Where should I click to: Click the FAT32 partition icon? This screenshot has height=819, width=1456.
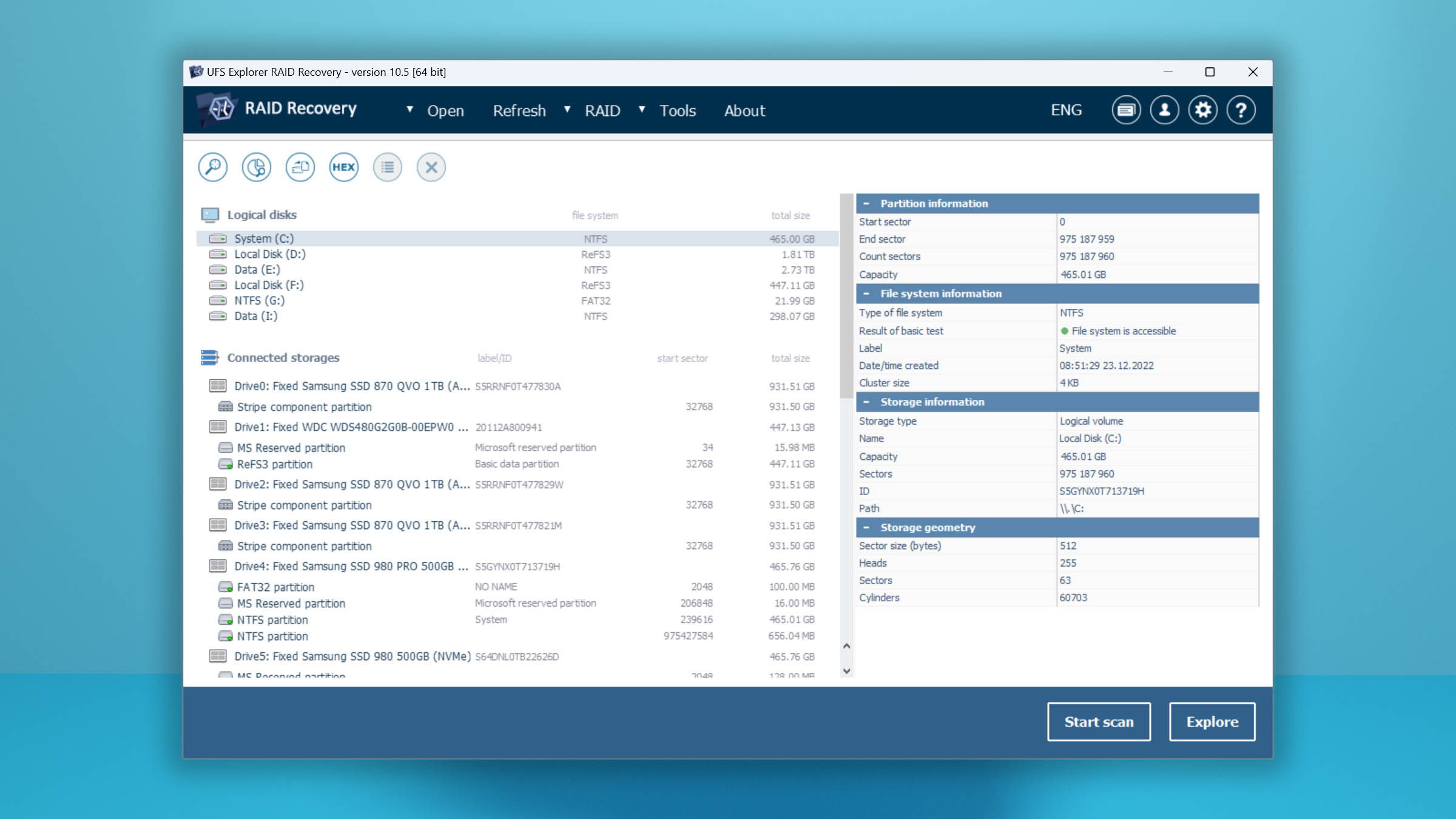pos(226,587)
